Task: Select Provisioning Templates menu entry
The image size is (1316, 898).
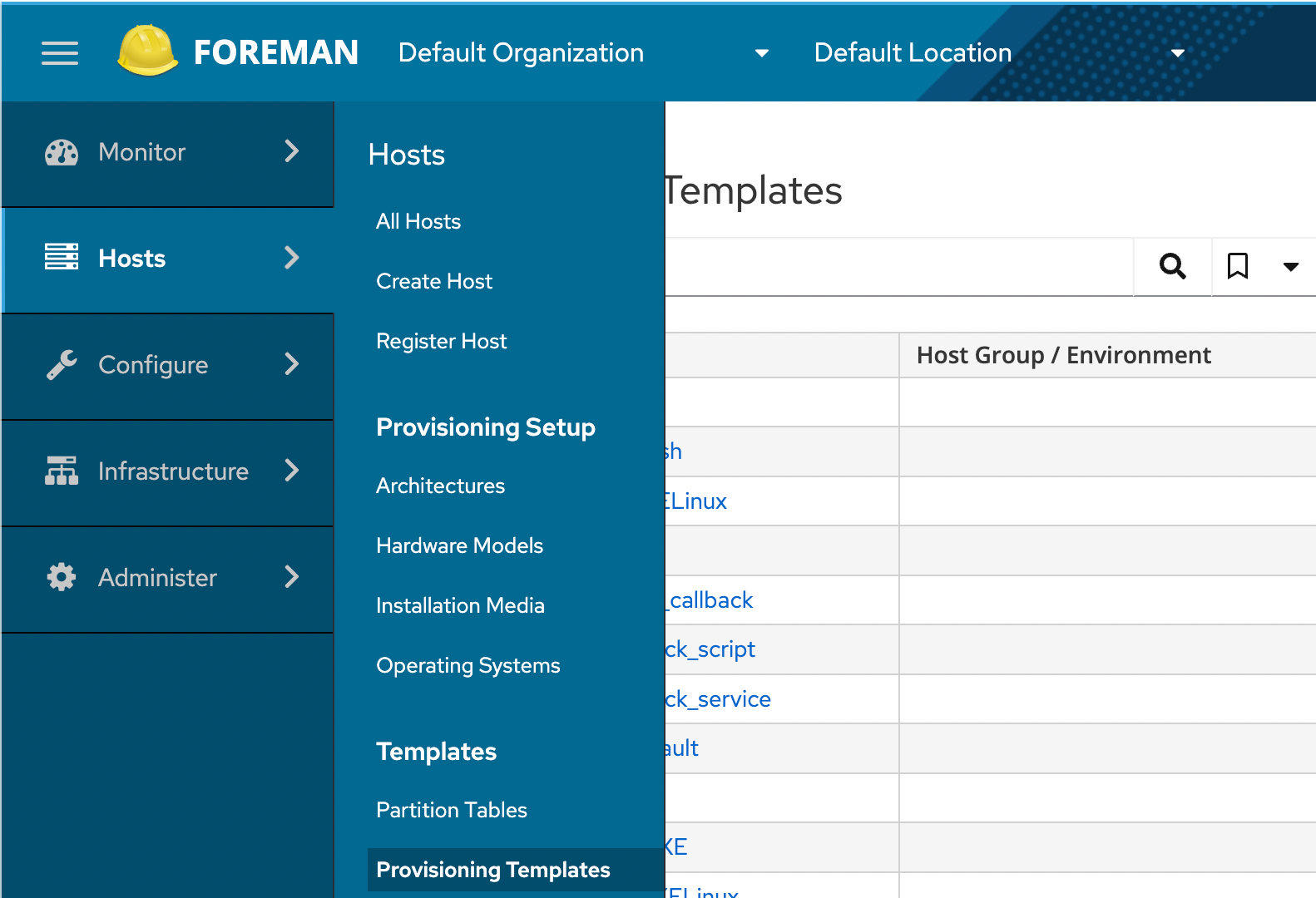Action: coord(516,870)
